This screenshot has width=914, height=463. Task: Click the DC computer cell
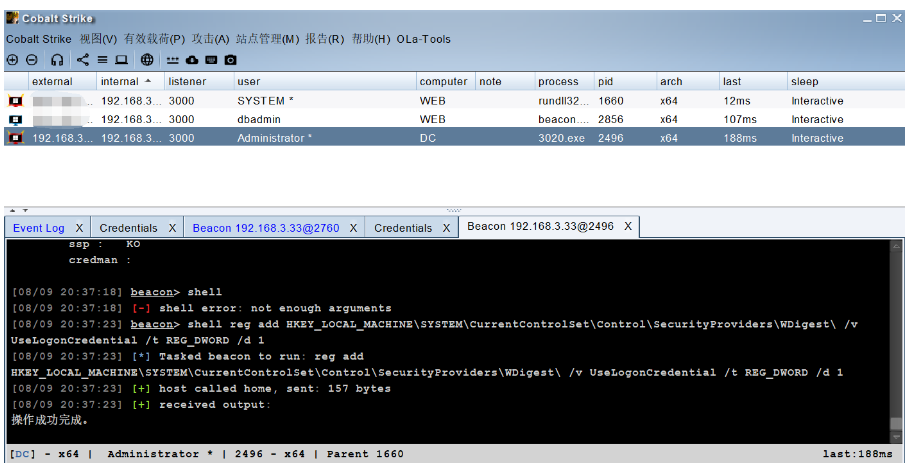[x=446, y=138]
